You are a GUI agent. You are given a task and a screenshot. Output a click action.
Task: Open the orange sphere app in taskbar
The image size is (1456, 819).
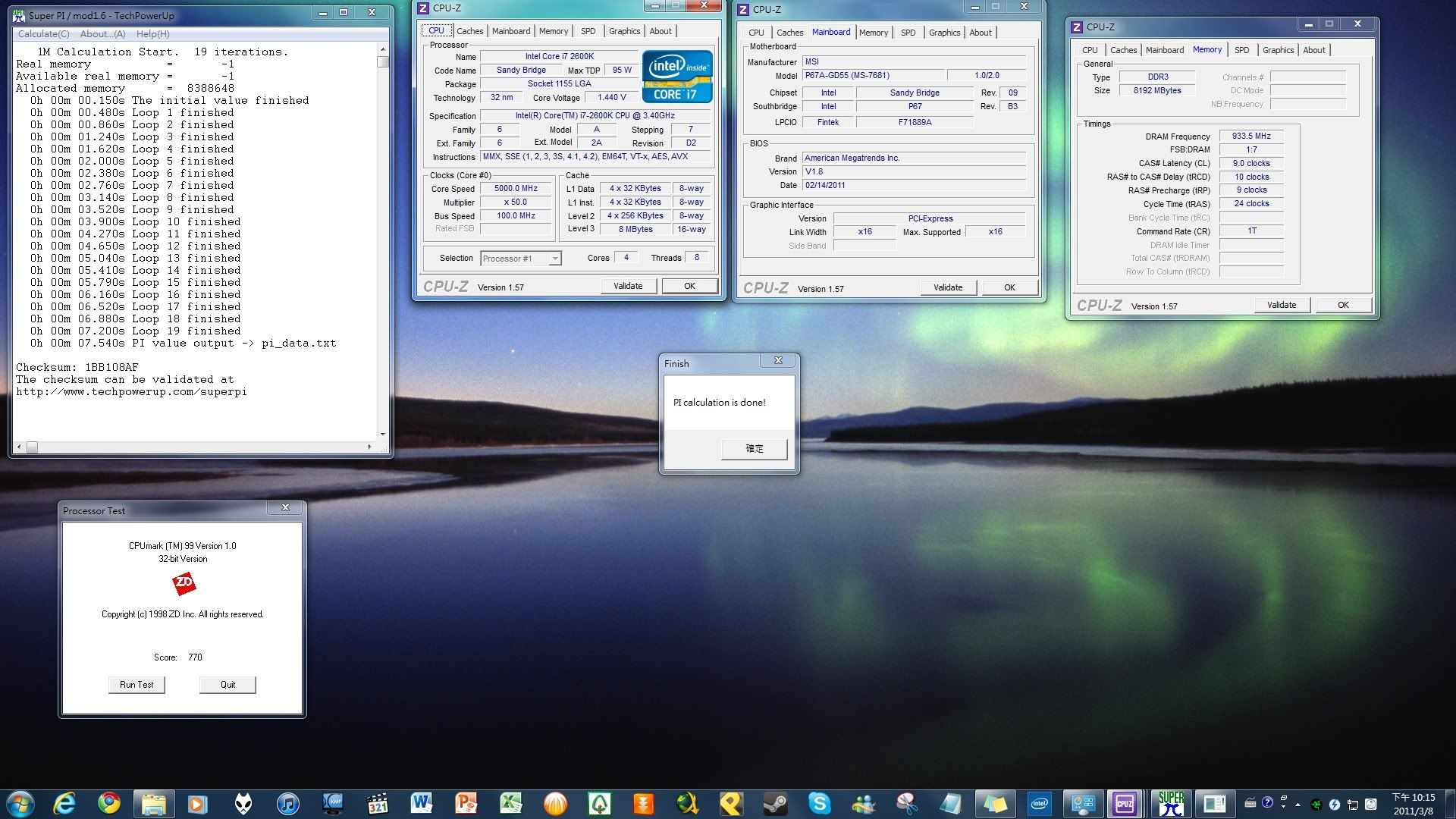555,804
